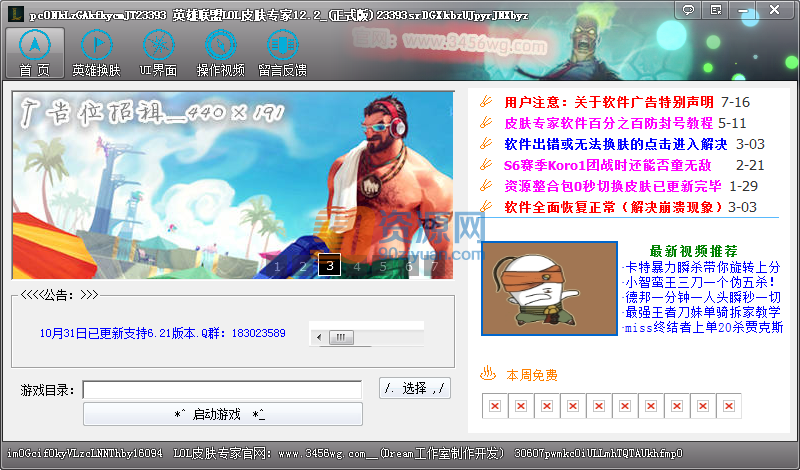This screenshot has width=800, height=470.
Task: Select the highlighted banner slide 3
Action: [330, 265]
